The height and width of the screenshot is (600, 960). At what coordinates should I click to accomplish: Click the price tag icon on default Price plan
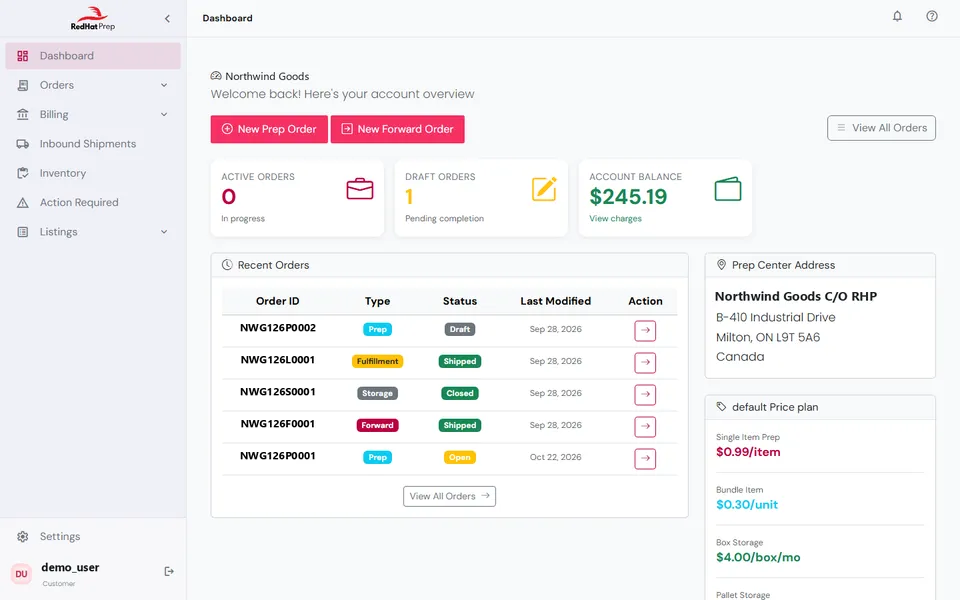point(721,407)
